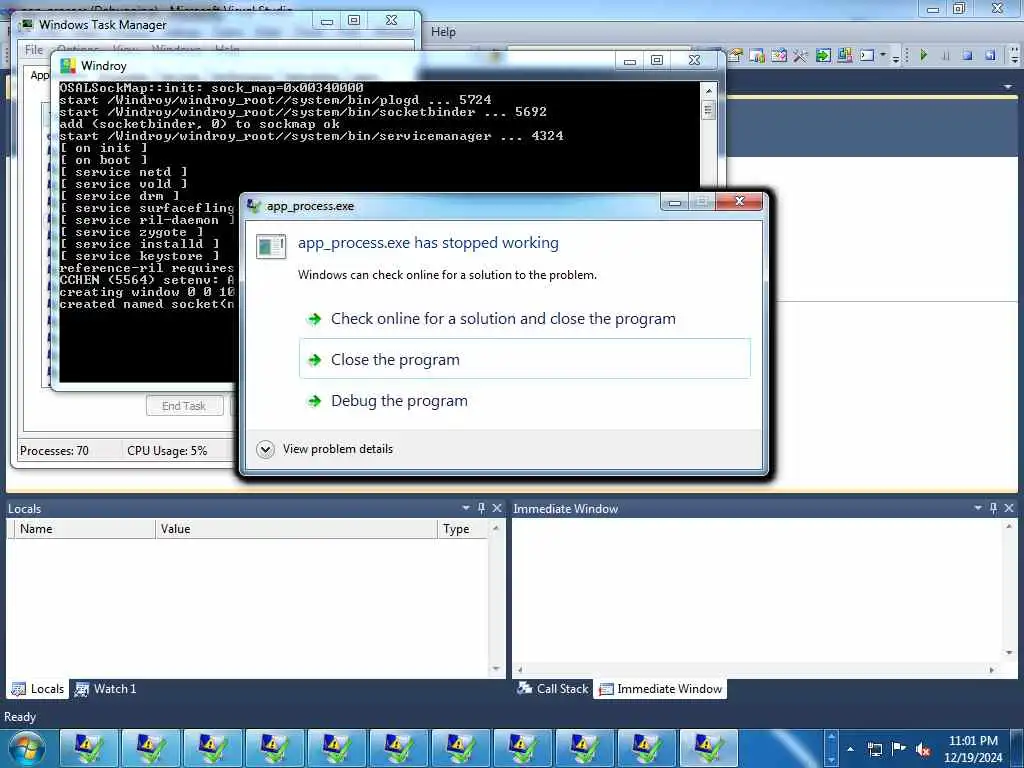Viewport: 1024px width, 768px height.
Task: Toggle auto-hide pin on the Locals panel
Action: [x=481, y=508]
